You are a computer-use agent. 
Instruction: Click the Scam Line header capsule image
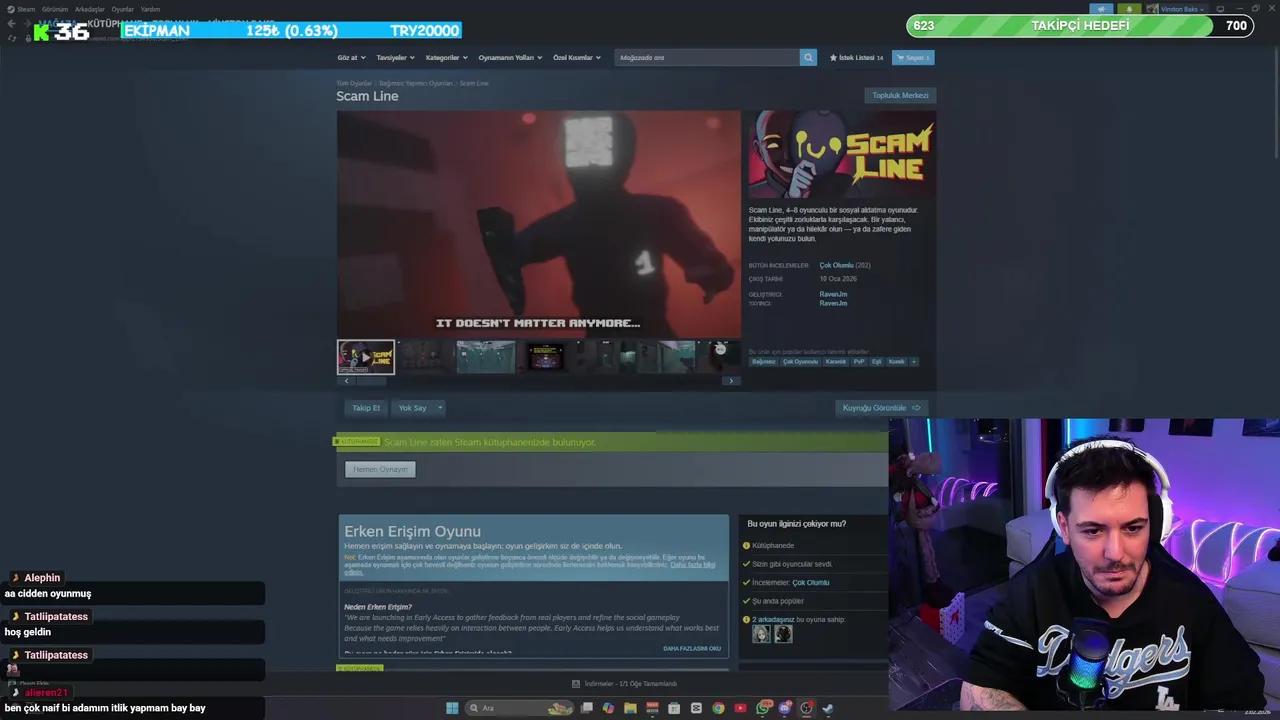click(842, 154)
